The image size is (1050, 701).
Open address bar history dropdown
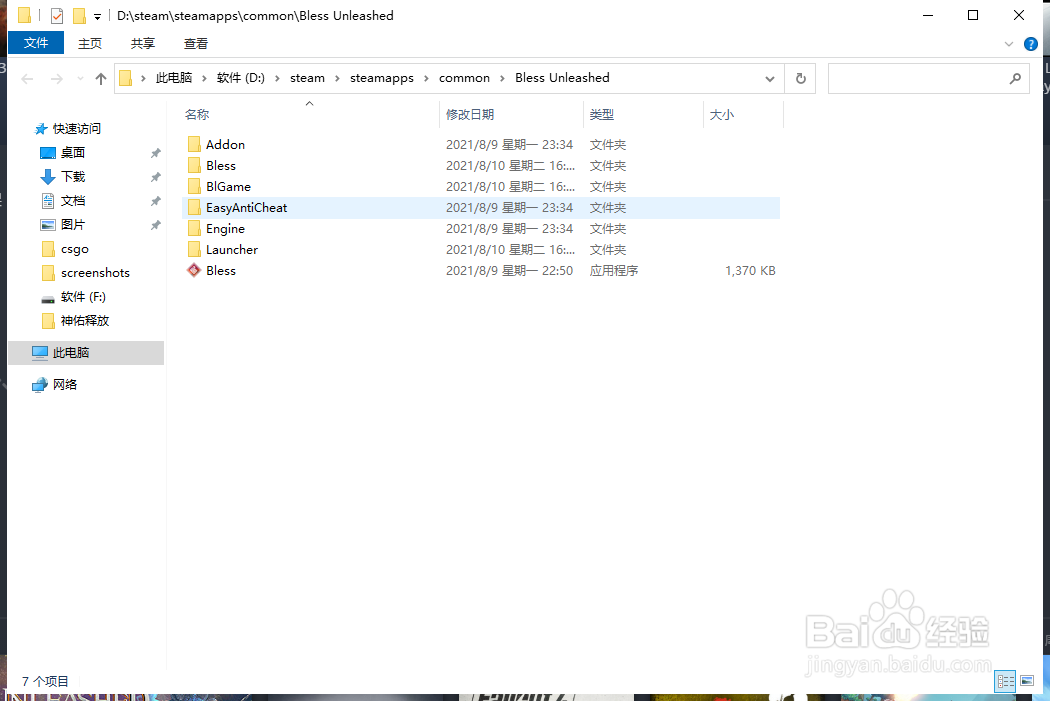click(x=769, y=78)
